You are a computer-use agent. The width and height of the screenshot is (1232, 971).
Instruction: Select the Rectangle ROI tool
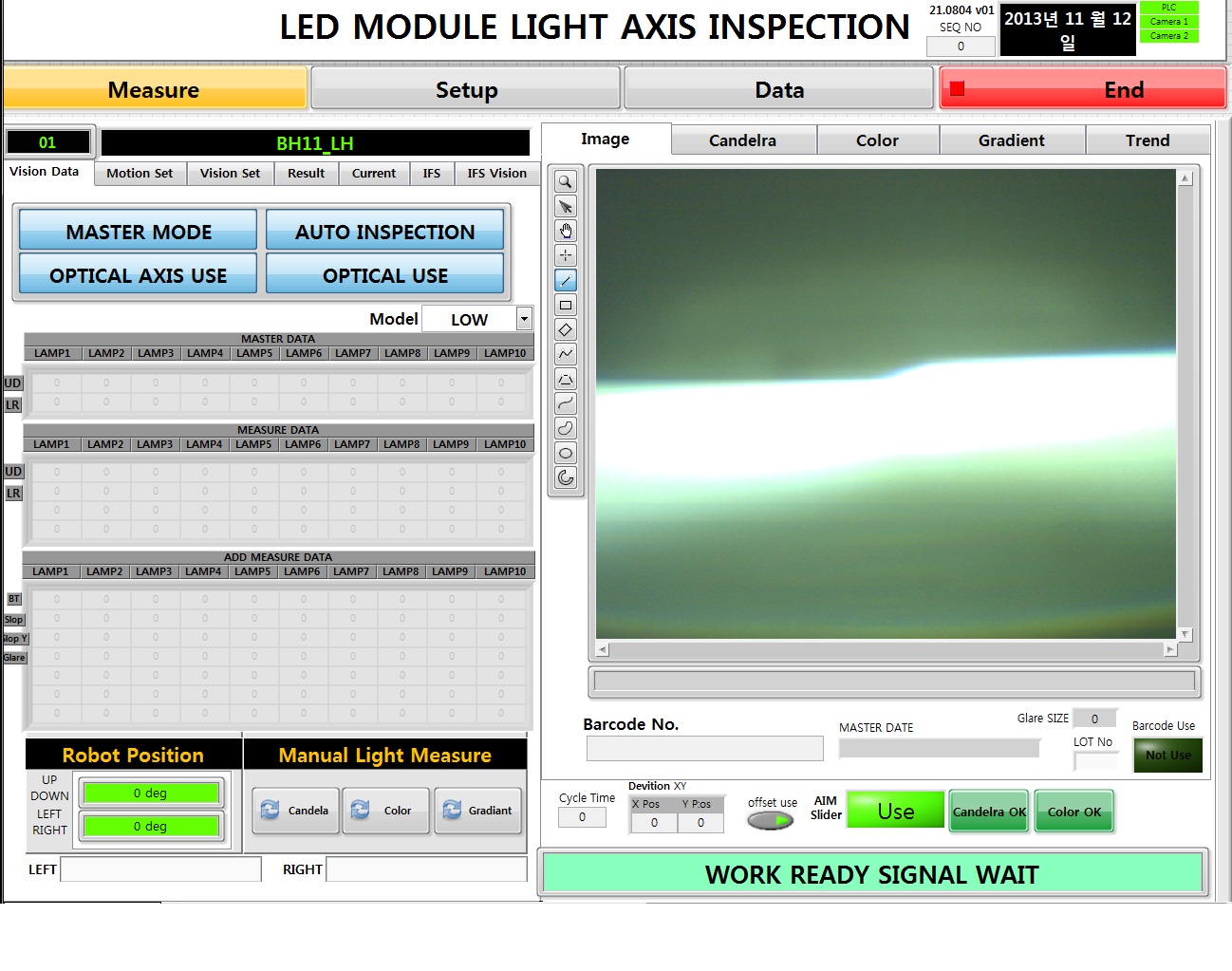tap(566, 306)
